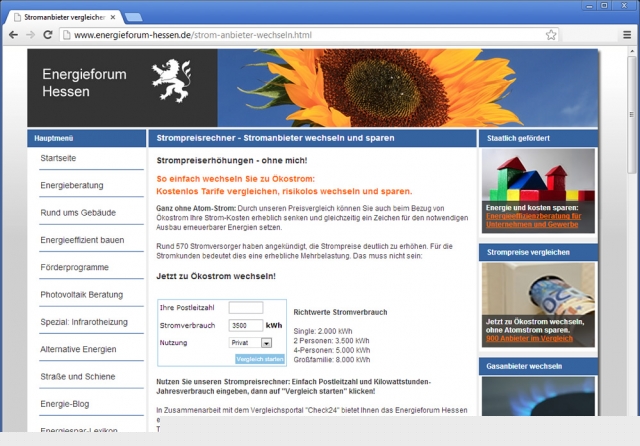Click the Strompreisrechner page title bar
The width and height of the screenshot is (640, 446).
(x=312, y=138)
